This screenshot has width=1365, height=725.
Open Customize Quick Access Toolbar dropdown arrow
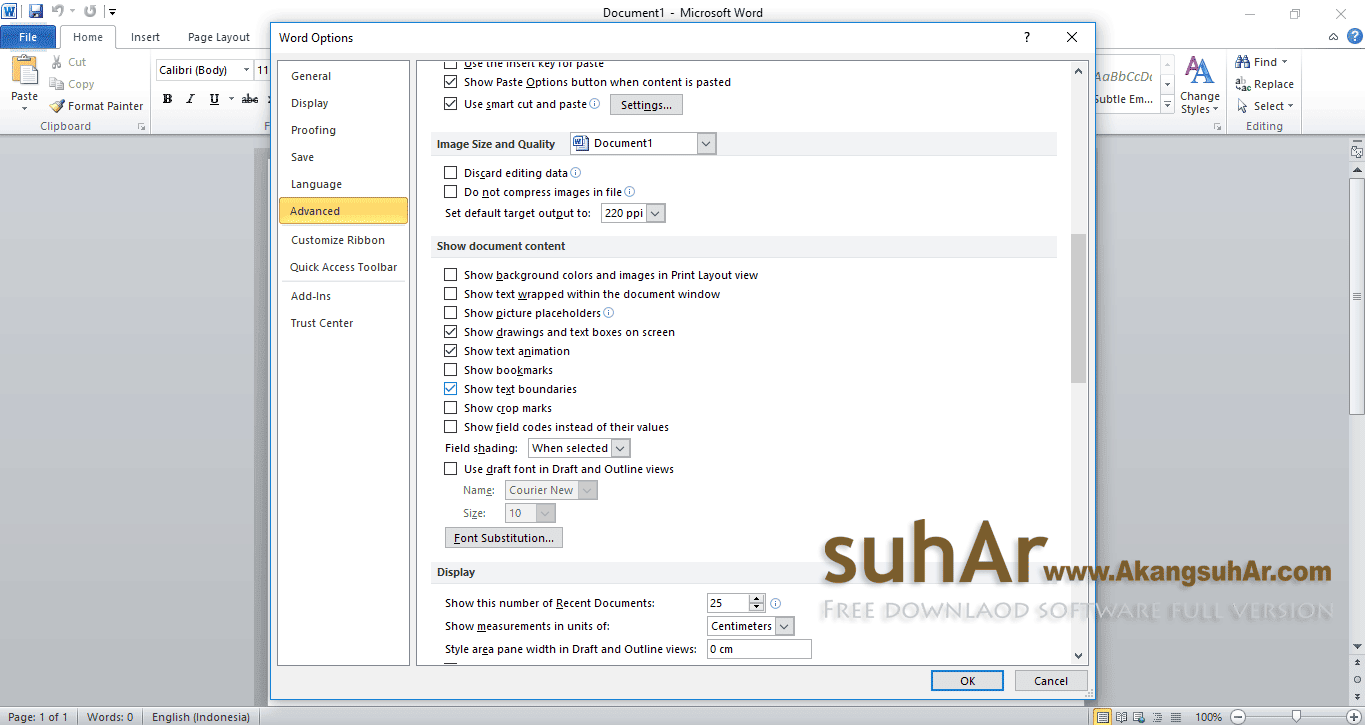click(x=112, y=12)
